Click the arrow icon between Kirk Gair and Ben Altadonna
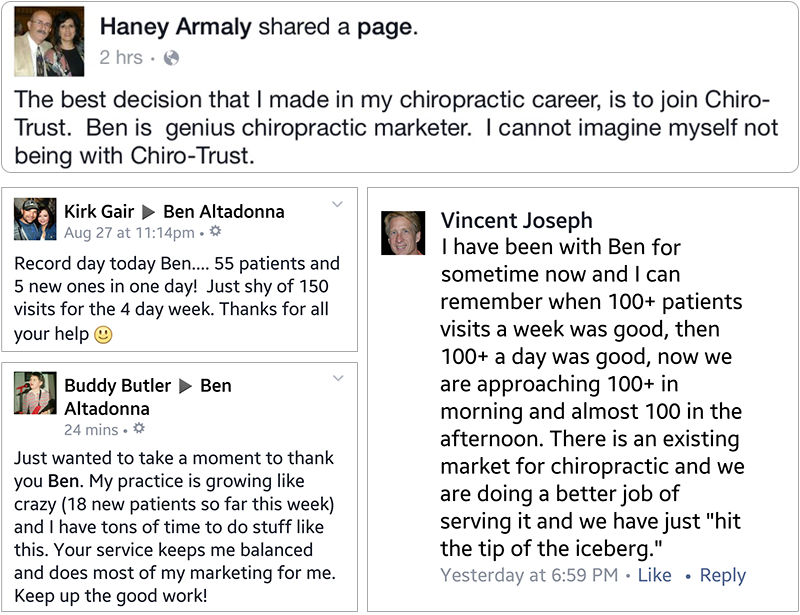Screen dimensions: 800x615 (x=148, y=211)
